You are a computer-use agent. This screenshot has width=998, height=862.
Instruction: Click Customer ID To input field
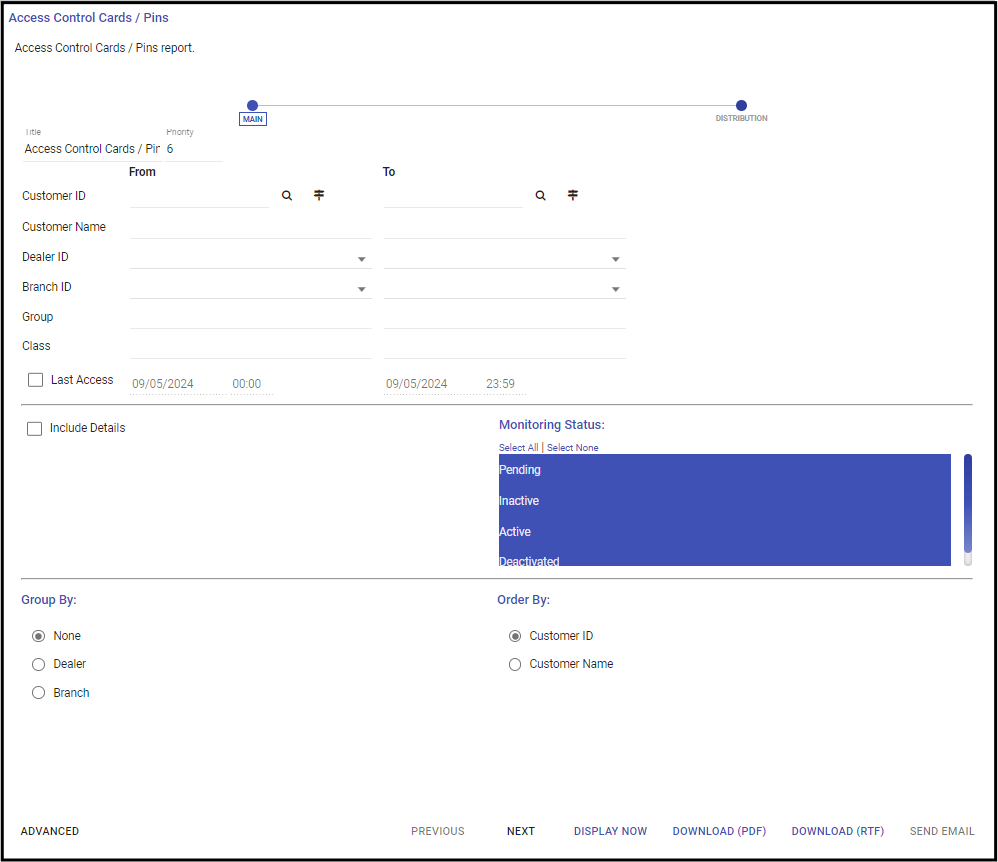453,196
